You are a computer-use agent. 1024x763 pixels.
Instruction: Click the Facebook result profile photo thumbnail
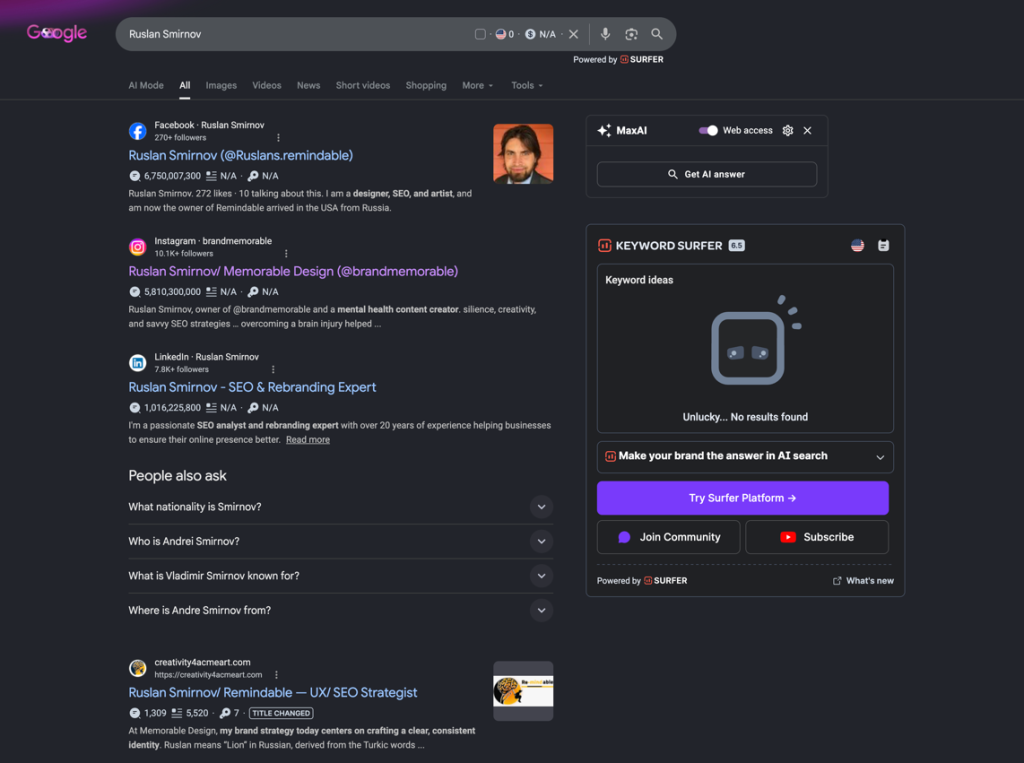(x=523, y=154)
